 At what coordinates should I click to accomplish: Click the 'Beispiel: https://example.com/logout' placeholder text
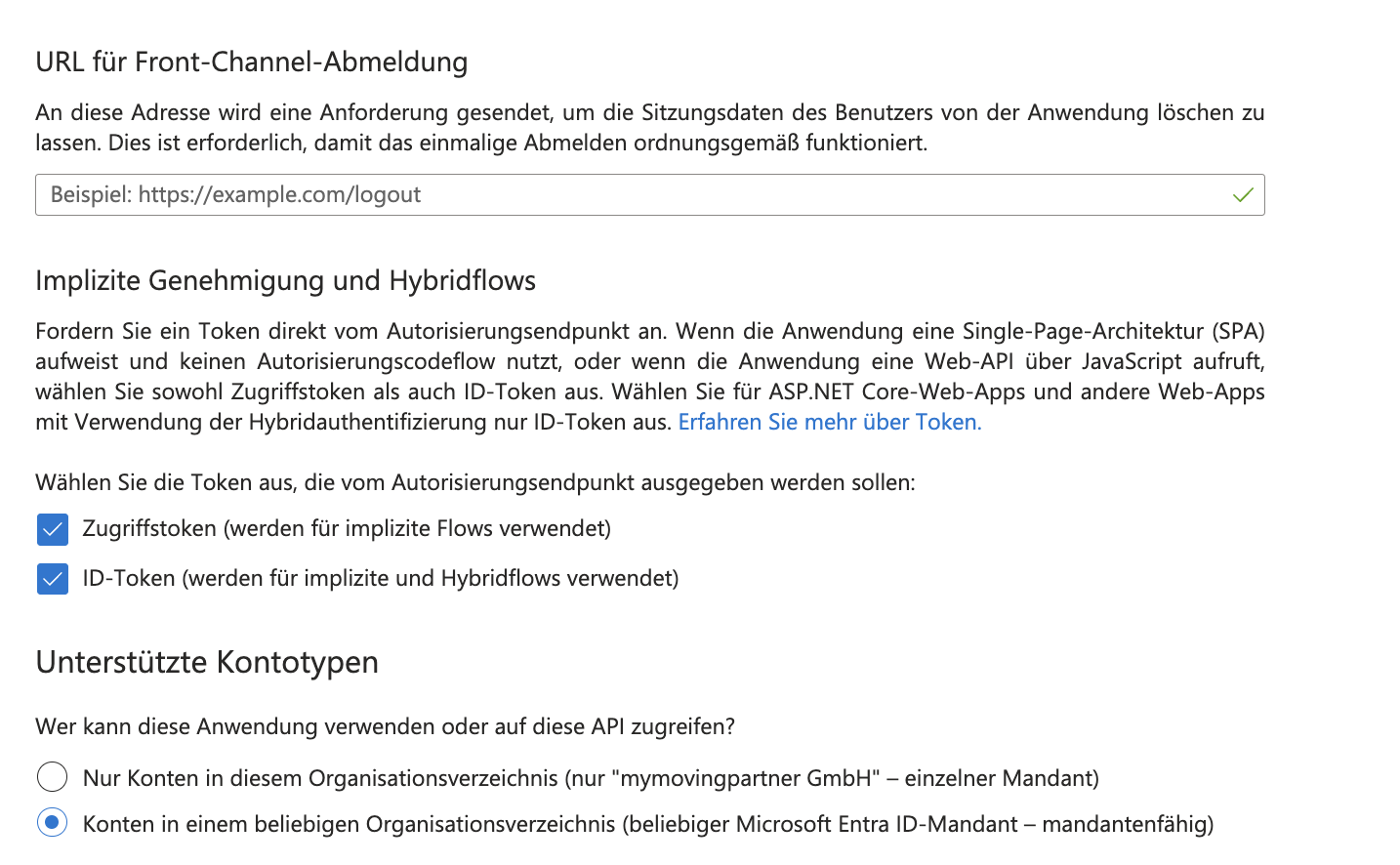235,195
